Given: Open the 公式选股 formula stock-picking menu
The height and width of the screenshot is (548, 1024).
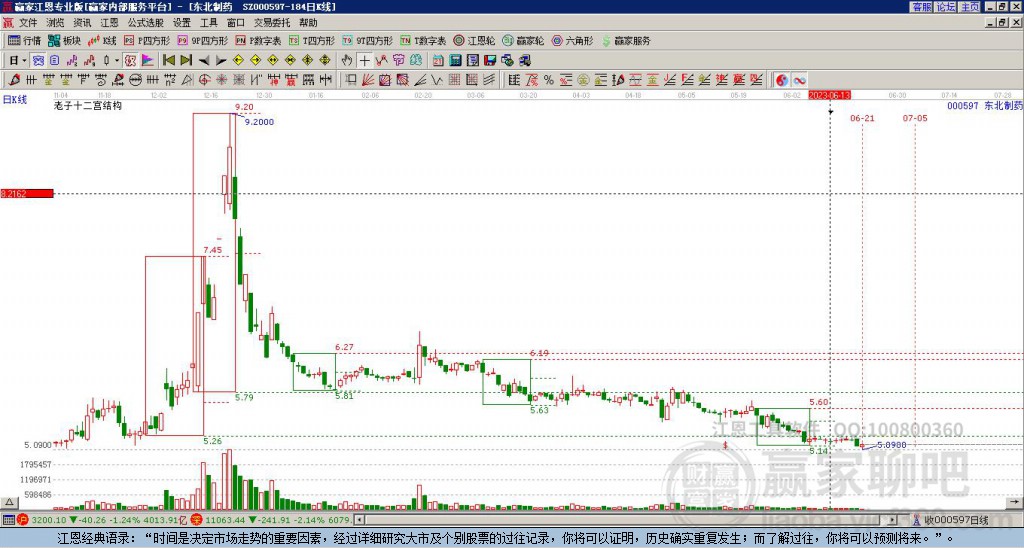Looking at the screenshot, I should (x=147, y=22).
